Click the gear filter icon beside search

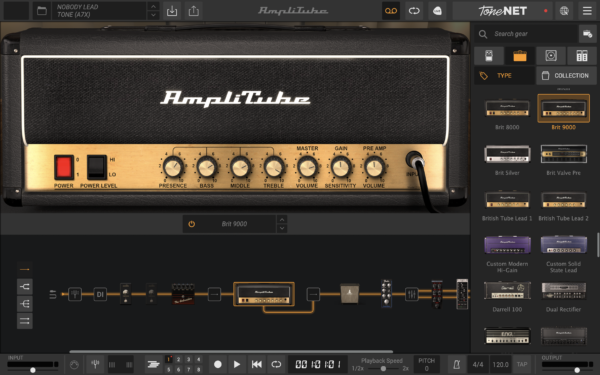pos(587,34)
